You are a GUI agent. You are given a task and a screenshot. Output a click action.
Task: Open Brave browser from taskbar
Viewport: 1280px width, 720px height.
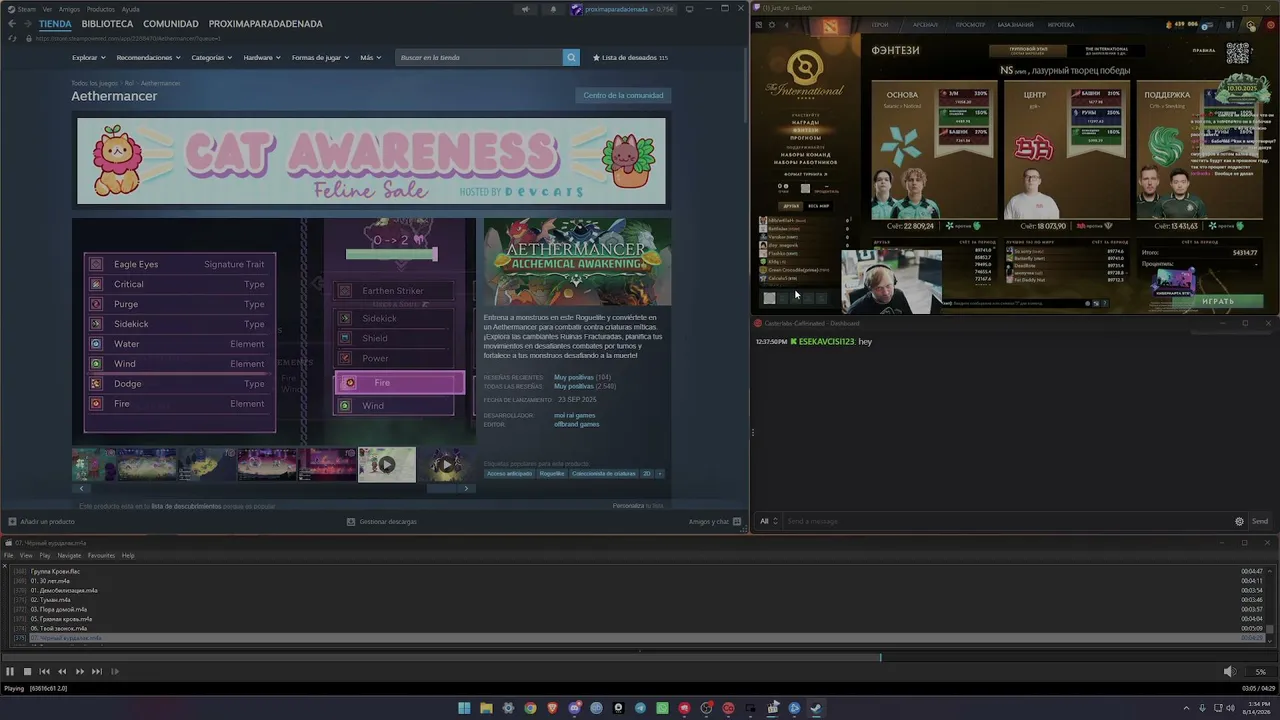click(x=552, y=708)
